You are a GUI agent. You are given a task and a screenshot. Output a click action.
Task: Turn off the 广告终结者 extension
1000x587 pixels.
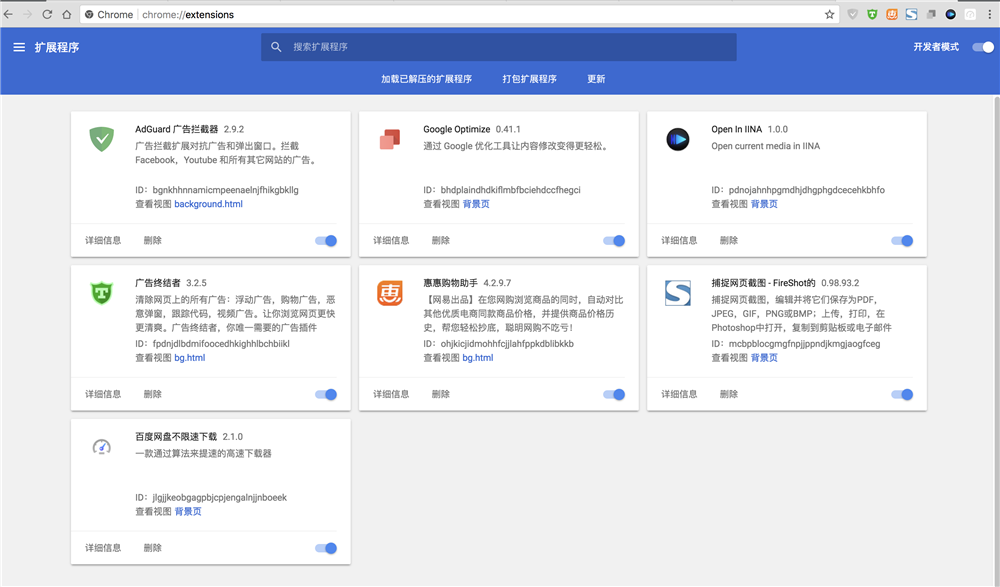(326, 394)
